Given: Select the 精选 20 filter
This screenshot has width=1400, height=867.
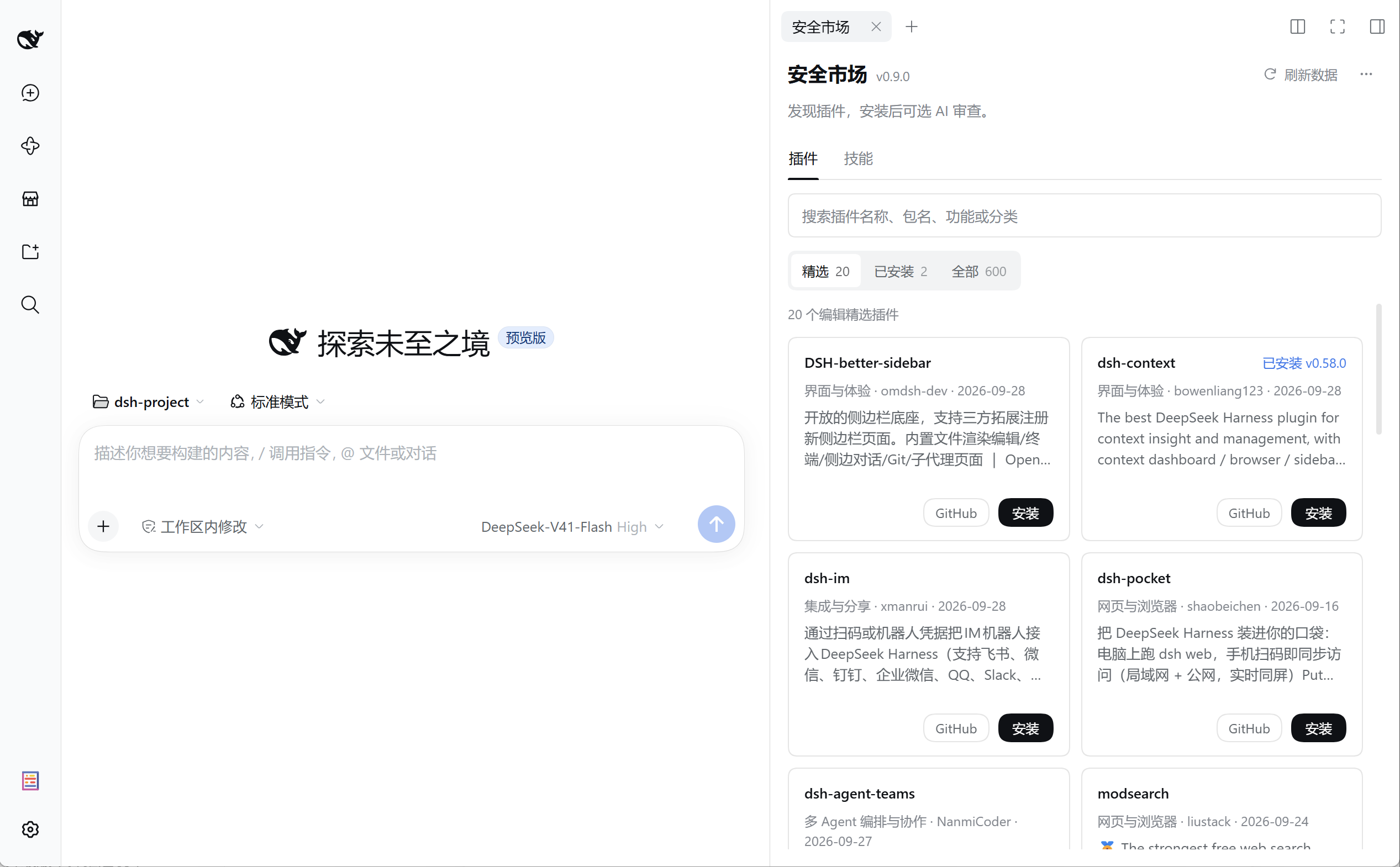Looking at the screenshot, I should point(825,271).
